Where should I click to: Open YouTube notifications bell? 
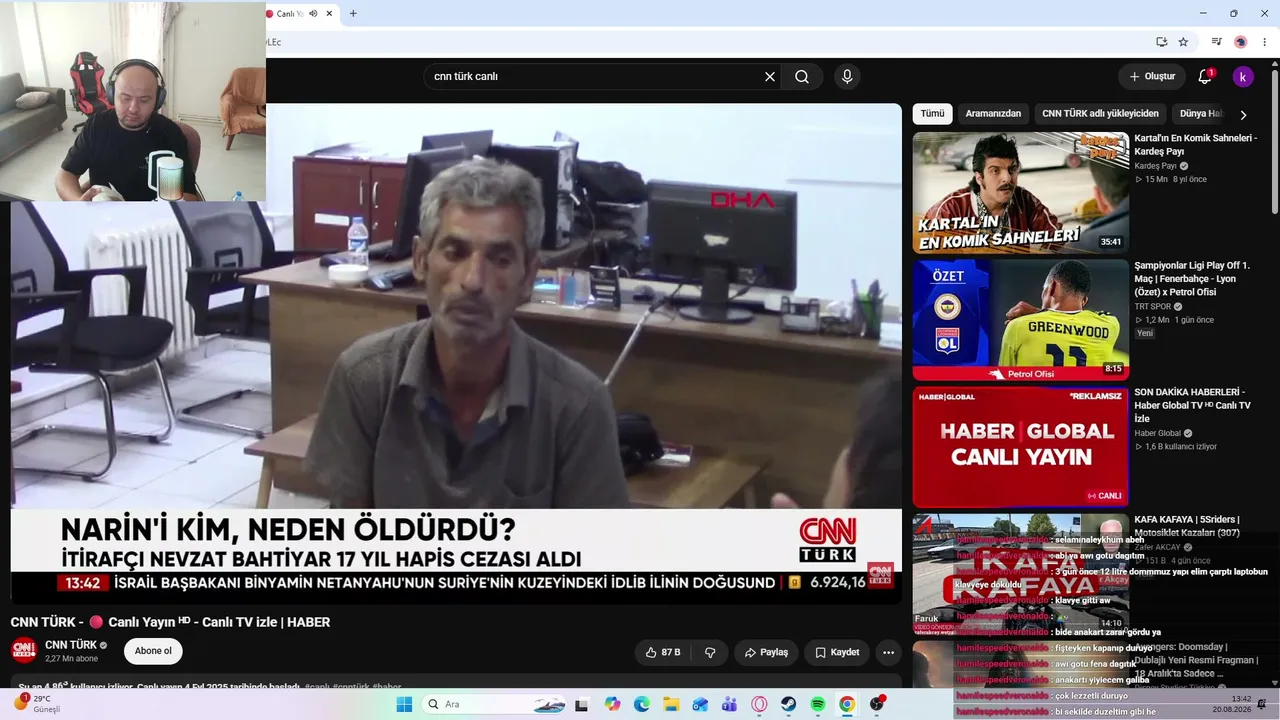click(1205, 77)
